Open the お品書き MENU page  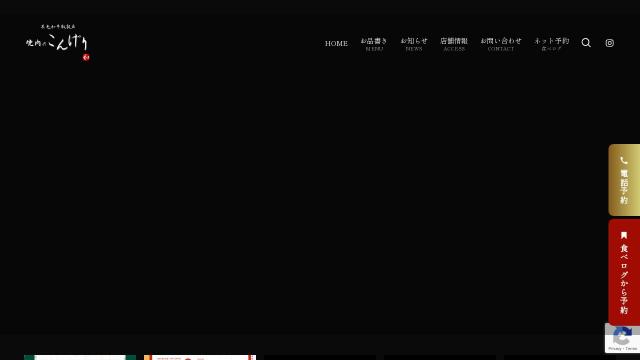(x=374, y=44)
